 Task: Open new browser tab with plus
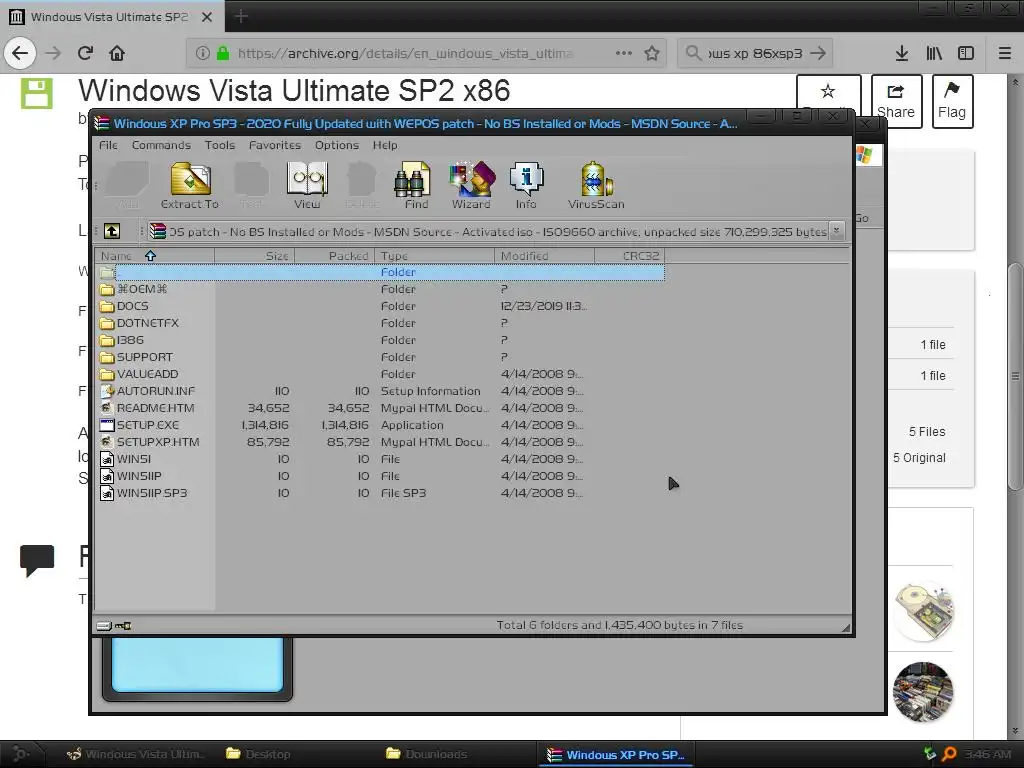point(241,16)
